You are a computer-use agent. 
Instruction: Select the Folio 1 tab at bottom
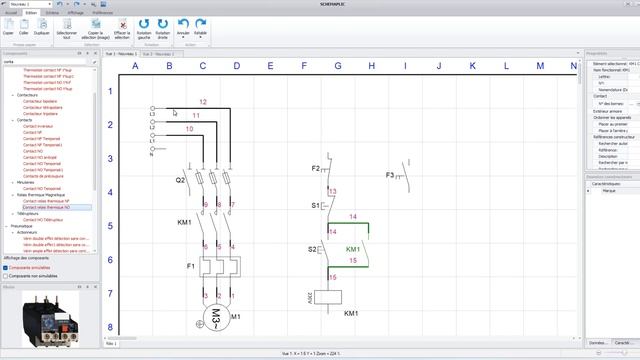pyautogui.click(x=111, y=344)
